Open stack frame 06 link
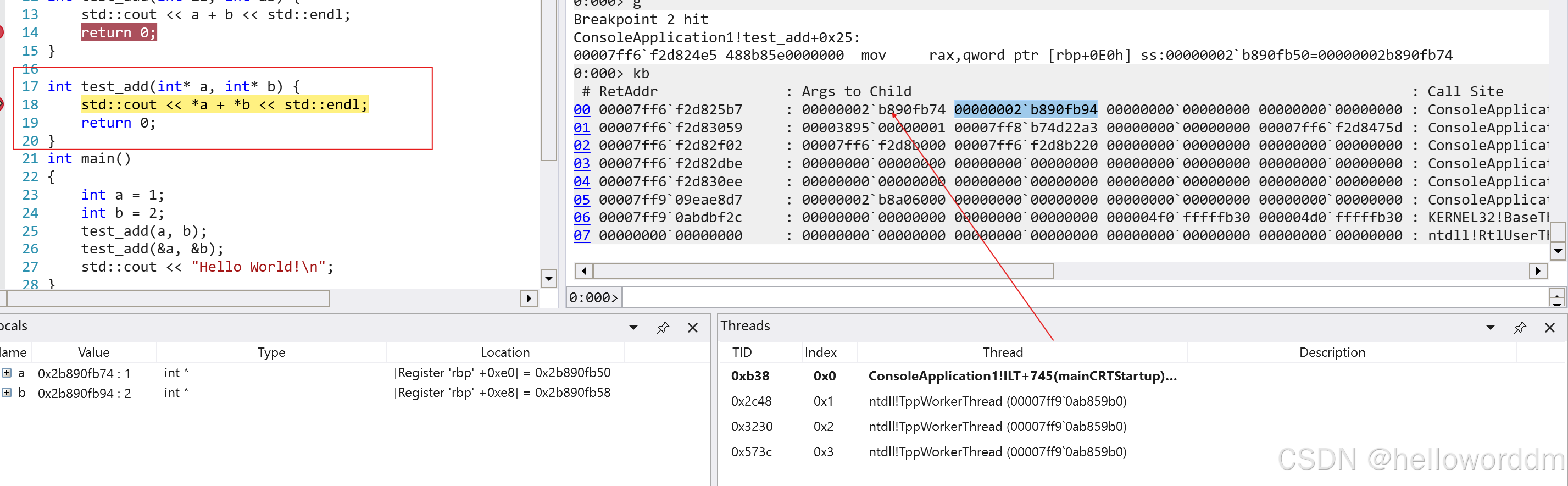1568x486 pixels. coord(582,217)
